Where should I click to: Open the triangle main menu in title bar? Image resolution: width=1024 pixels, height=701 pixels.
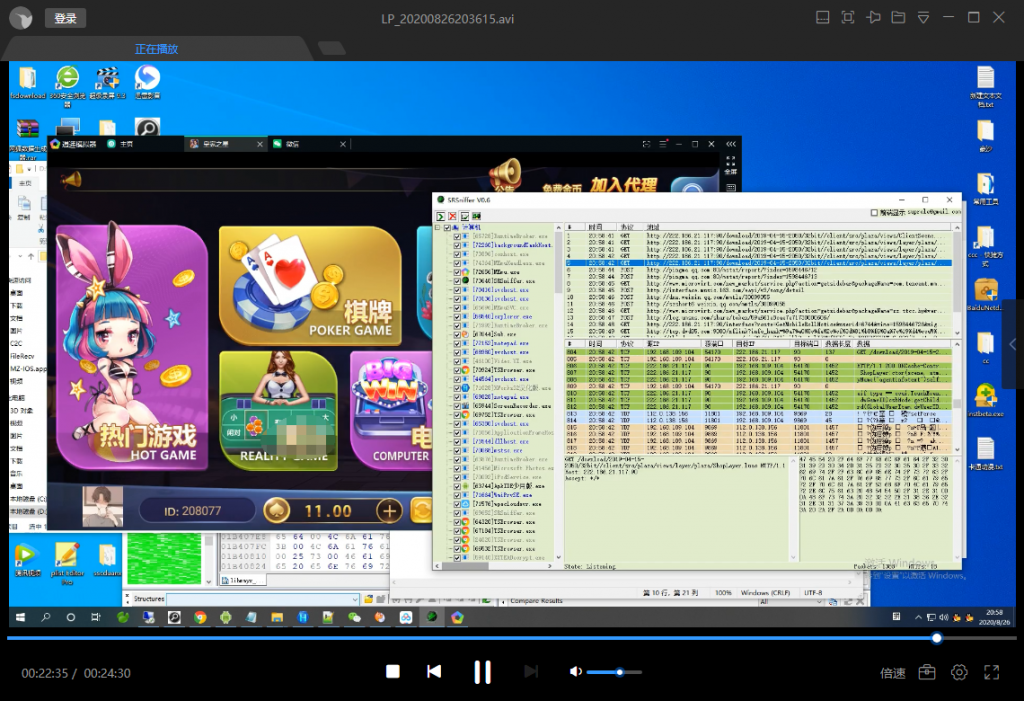tap(923, 18)
